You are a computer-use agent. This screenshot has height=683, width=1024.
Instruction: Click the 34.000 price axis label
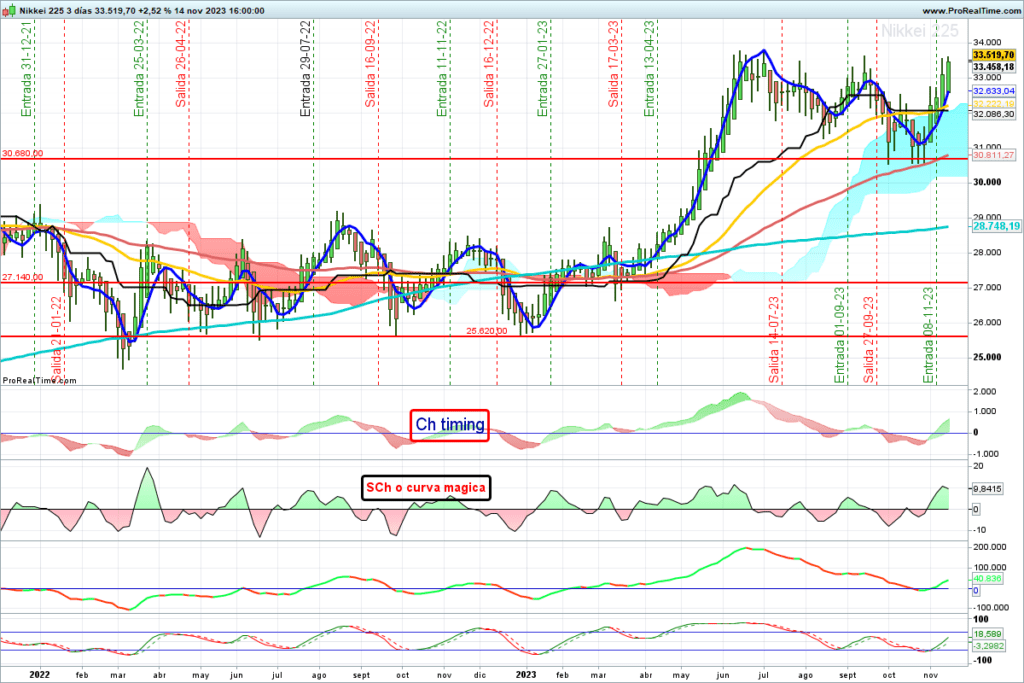tap(987, 42)
